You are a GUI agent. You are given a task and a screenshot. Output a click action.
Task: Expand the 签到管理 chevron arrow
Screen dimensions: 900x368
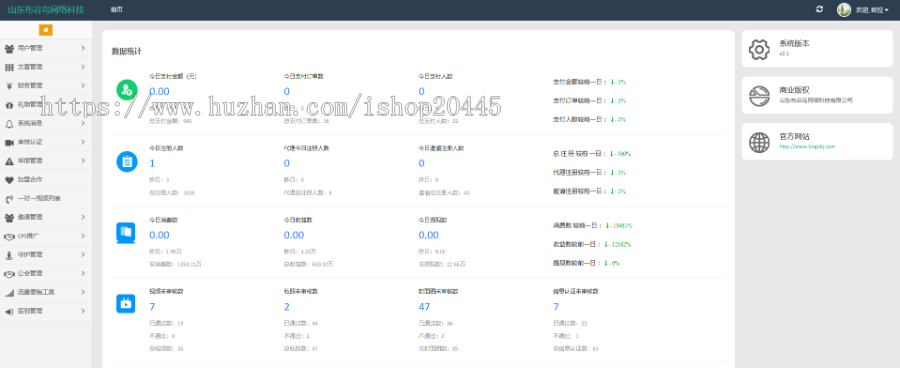click(x=83, y=311)
